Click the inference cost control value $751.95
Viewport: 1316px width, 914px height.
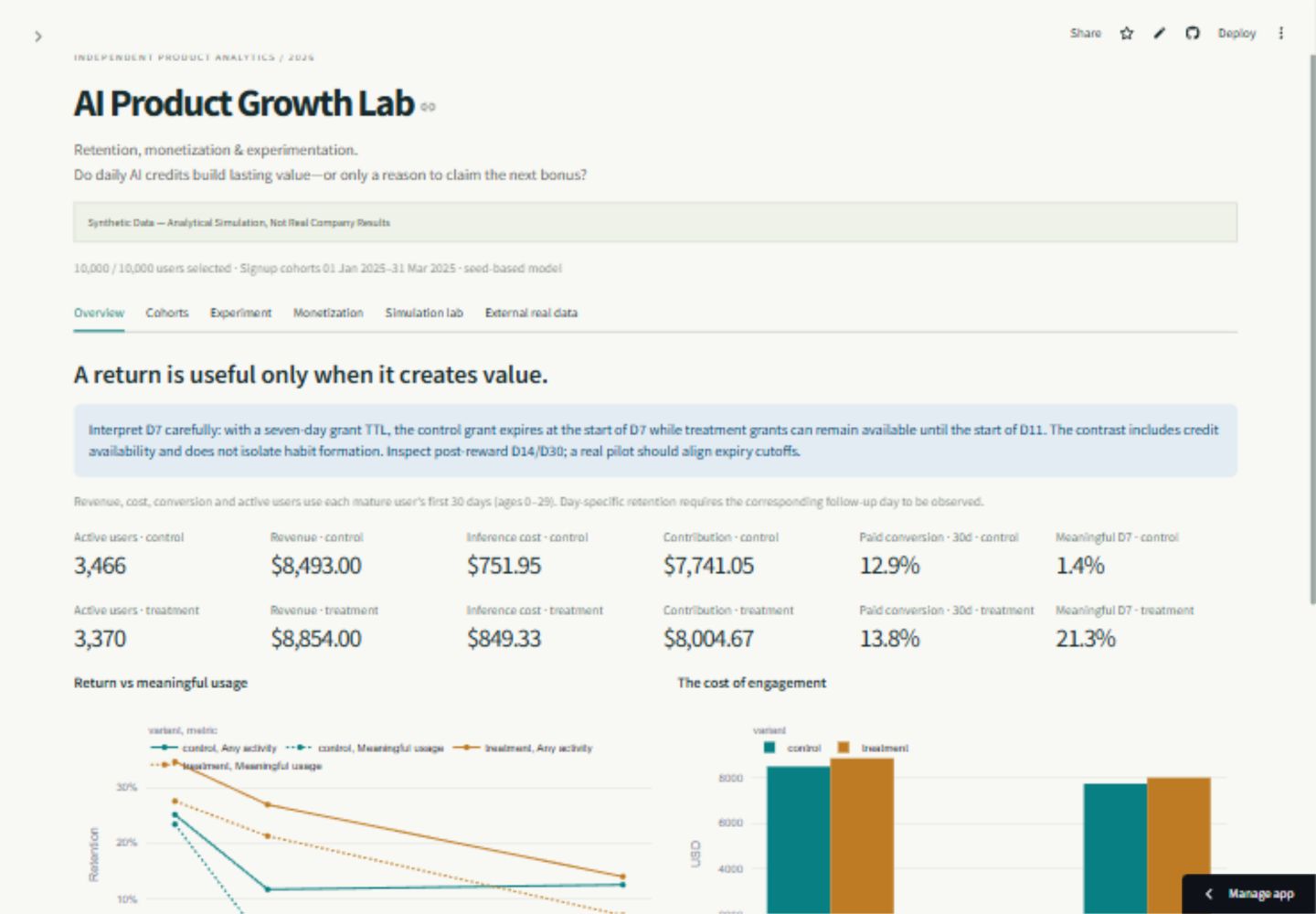point(504,566)
